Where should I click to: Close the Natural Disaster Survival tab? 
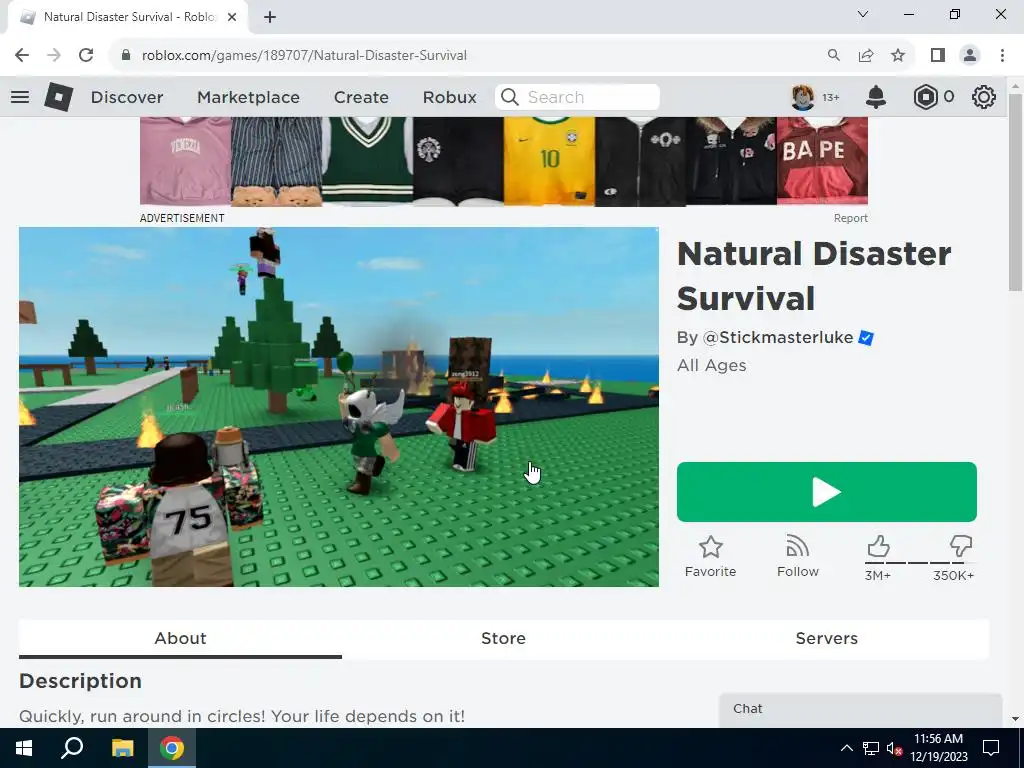(232, 18)
